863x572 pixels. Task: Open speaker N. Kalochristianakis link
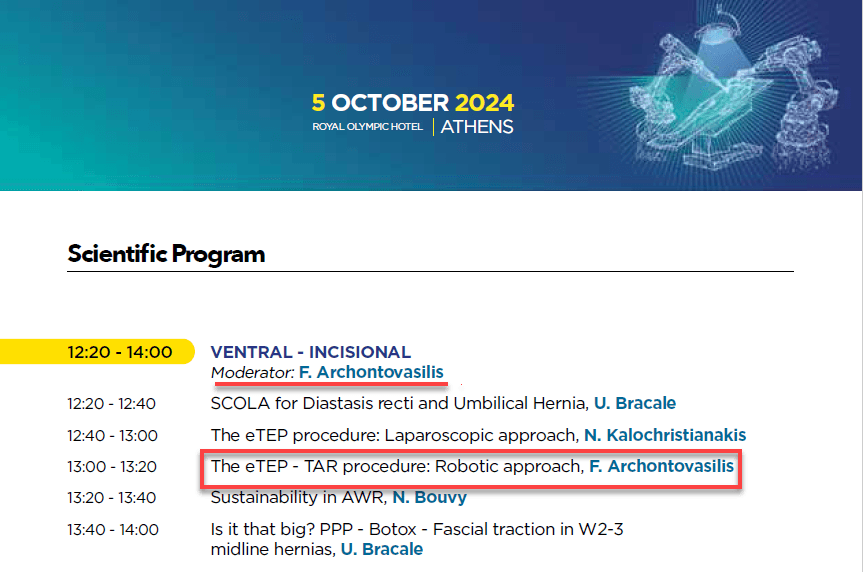point(665,435)
